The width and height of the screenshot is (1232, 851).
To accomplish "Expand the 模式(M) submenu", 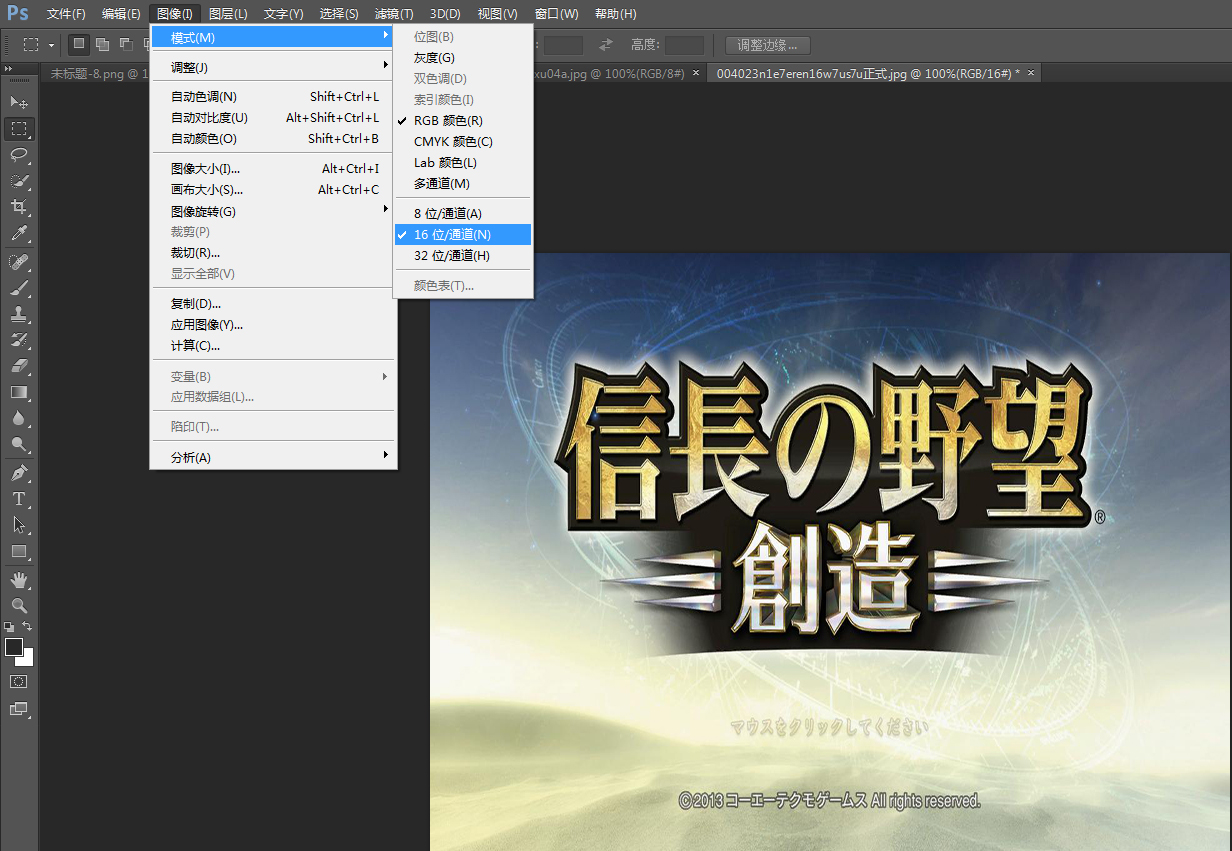I will [273, 37].
